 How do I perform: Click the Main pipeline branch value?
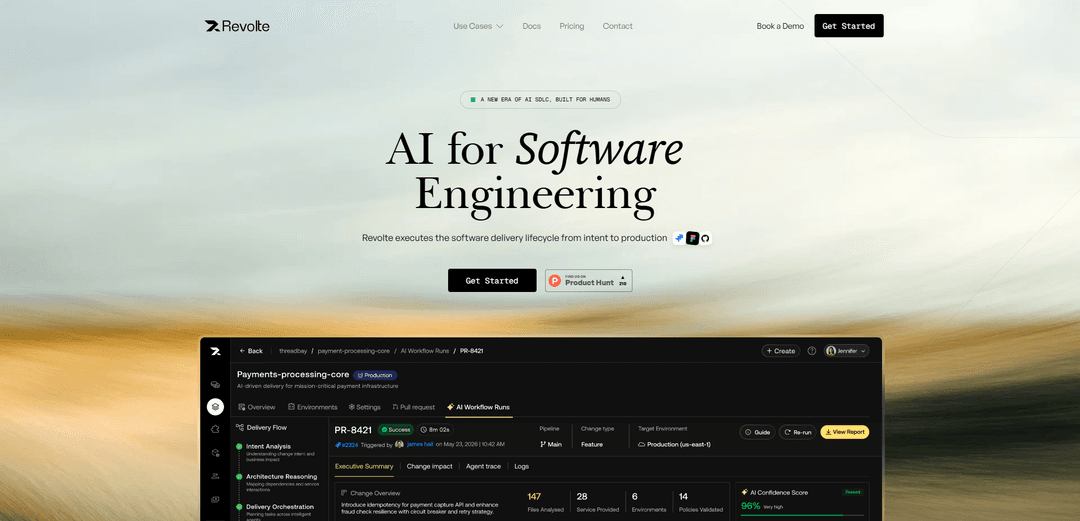tap(551, 445)
